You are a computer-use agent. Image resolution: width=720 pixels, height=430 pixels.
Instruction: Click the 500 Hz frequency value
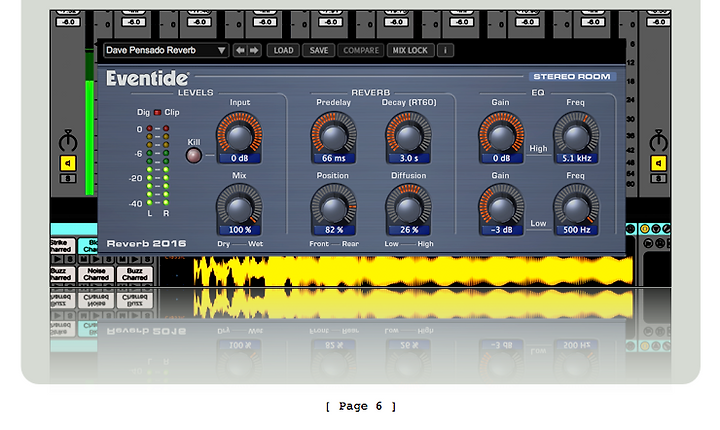(x=576, y=230)
